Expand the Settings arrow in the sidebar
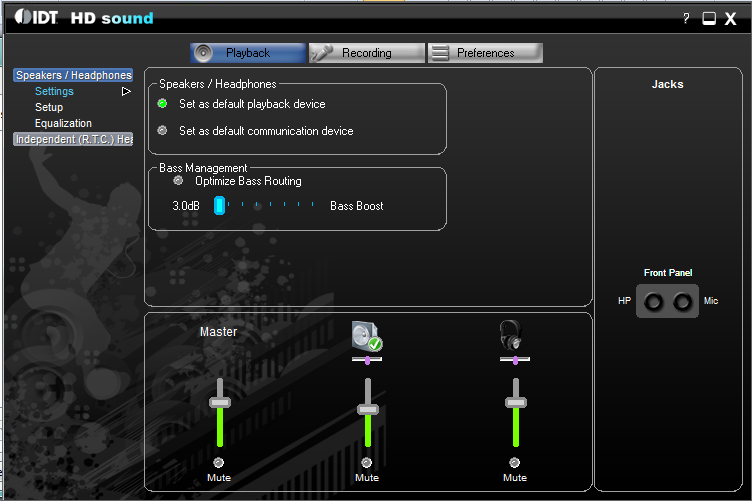Viewport: 752px width, 501px height. (x=126, y=92)
